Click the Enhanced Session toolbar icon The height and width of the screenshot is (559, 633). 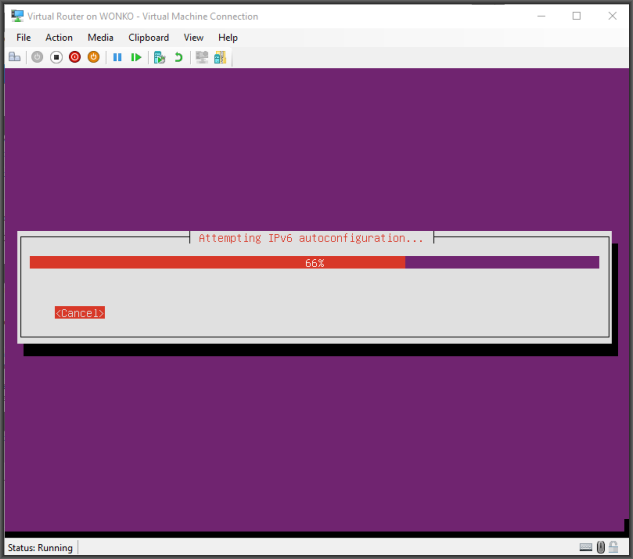[x=202, y=57]
